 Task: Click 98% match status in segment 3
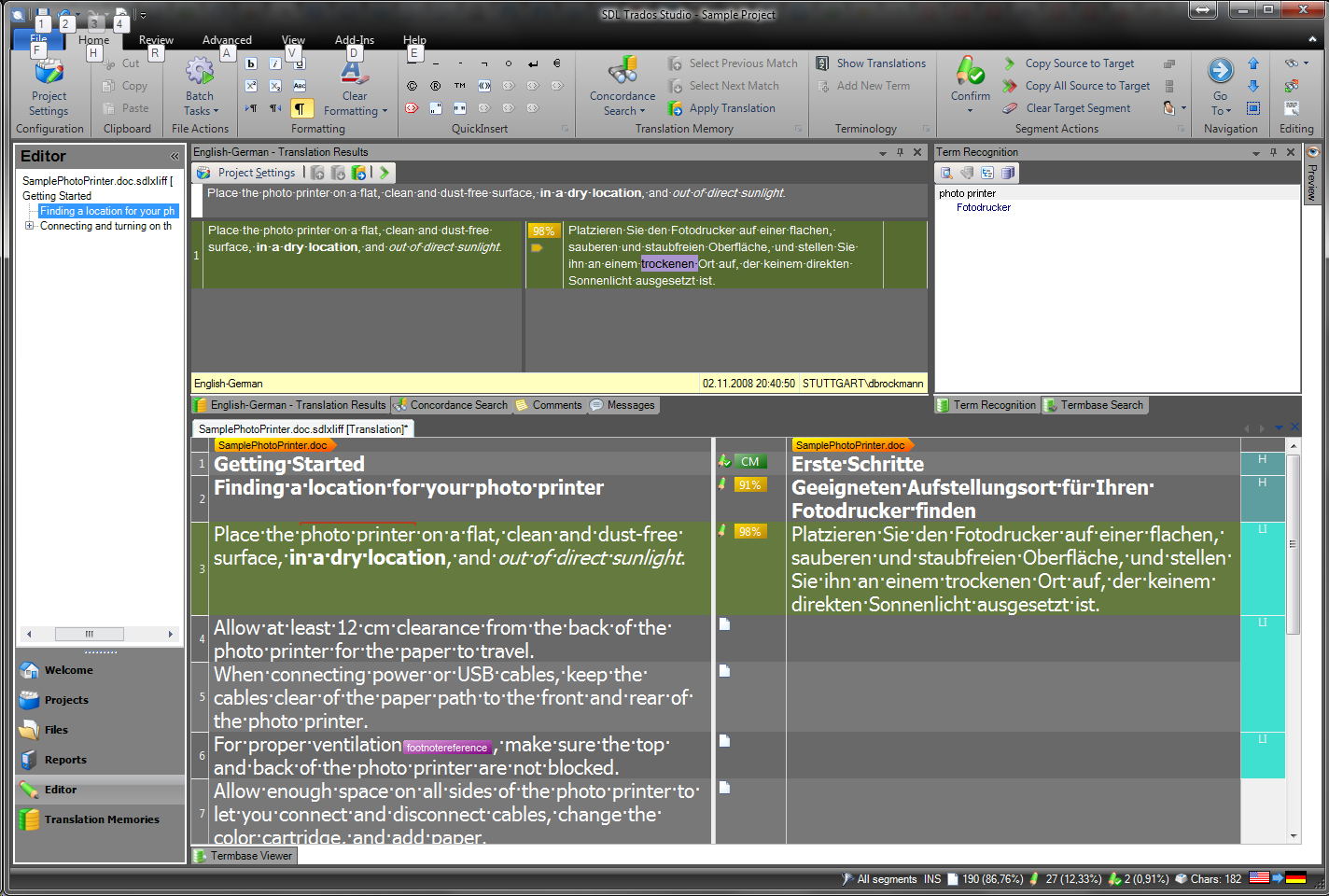point(749,531)
